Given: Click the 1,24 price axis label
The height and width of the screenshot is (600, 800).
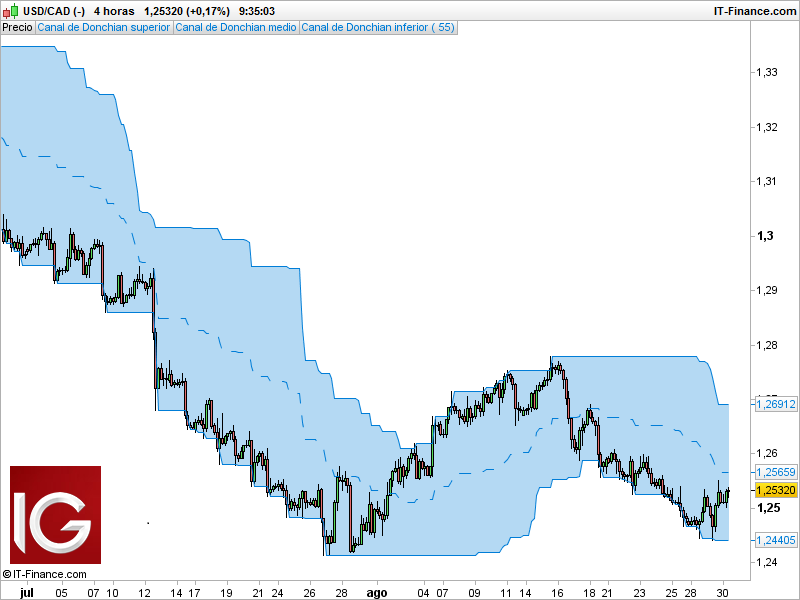Looking at the screenshot, I should pos(767,562).
